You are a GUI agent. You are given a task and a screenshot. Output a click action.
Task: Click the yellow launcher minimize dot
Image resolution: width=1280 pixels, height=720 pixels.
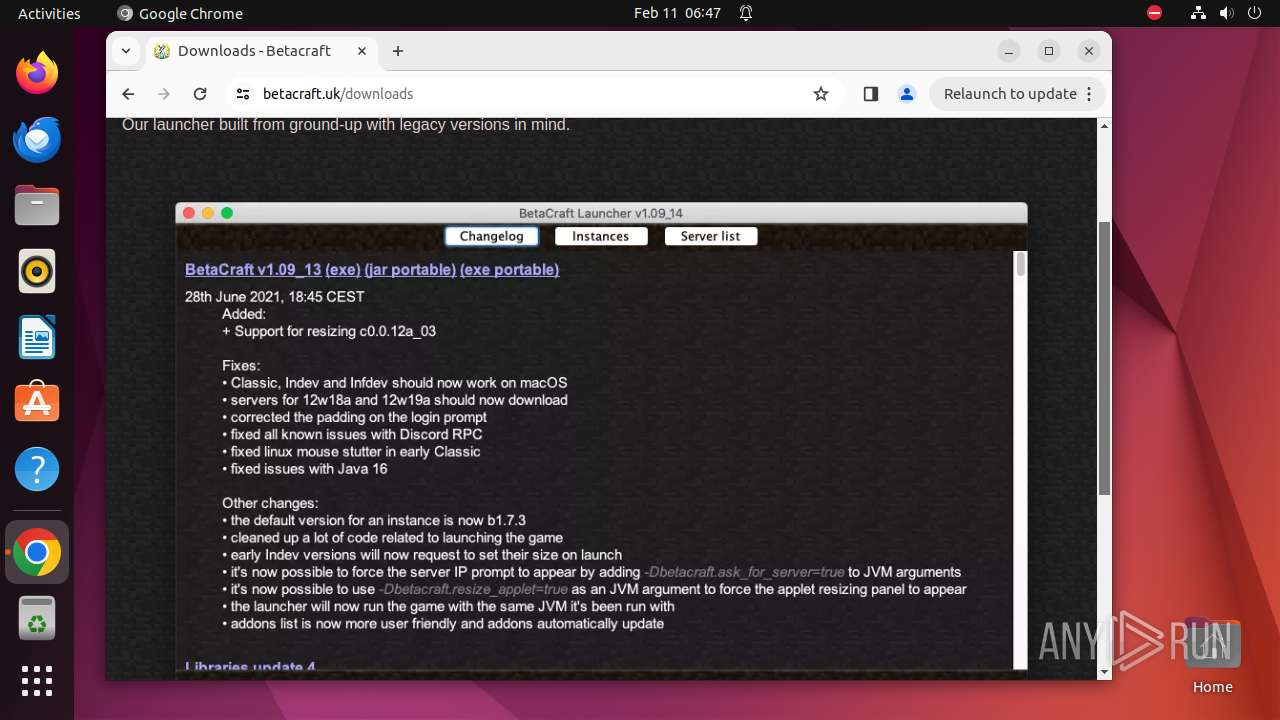tap(208, 213)
